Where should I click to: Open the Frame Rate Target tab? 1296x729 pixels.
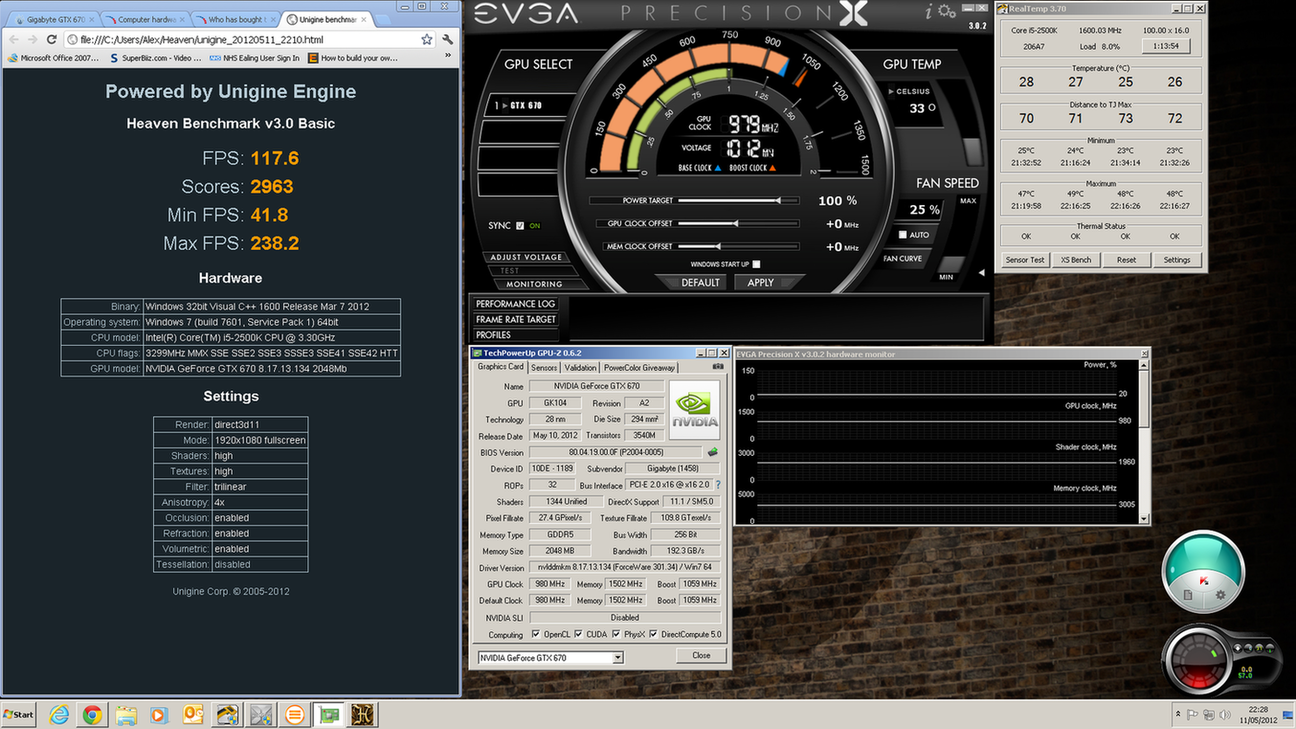tap(515, 320)
